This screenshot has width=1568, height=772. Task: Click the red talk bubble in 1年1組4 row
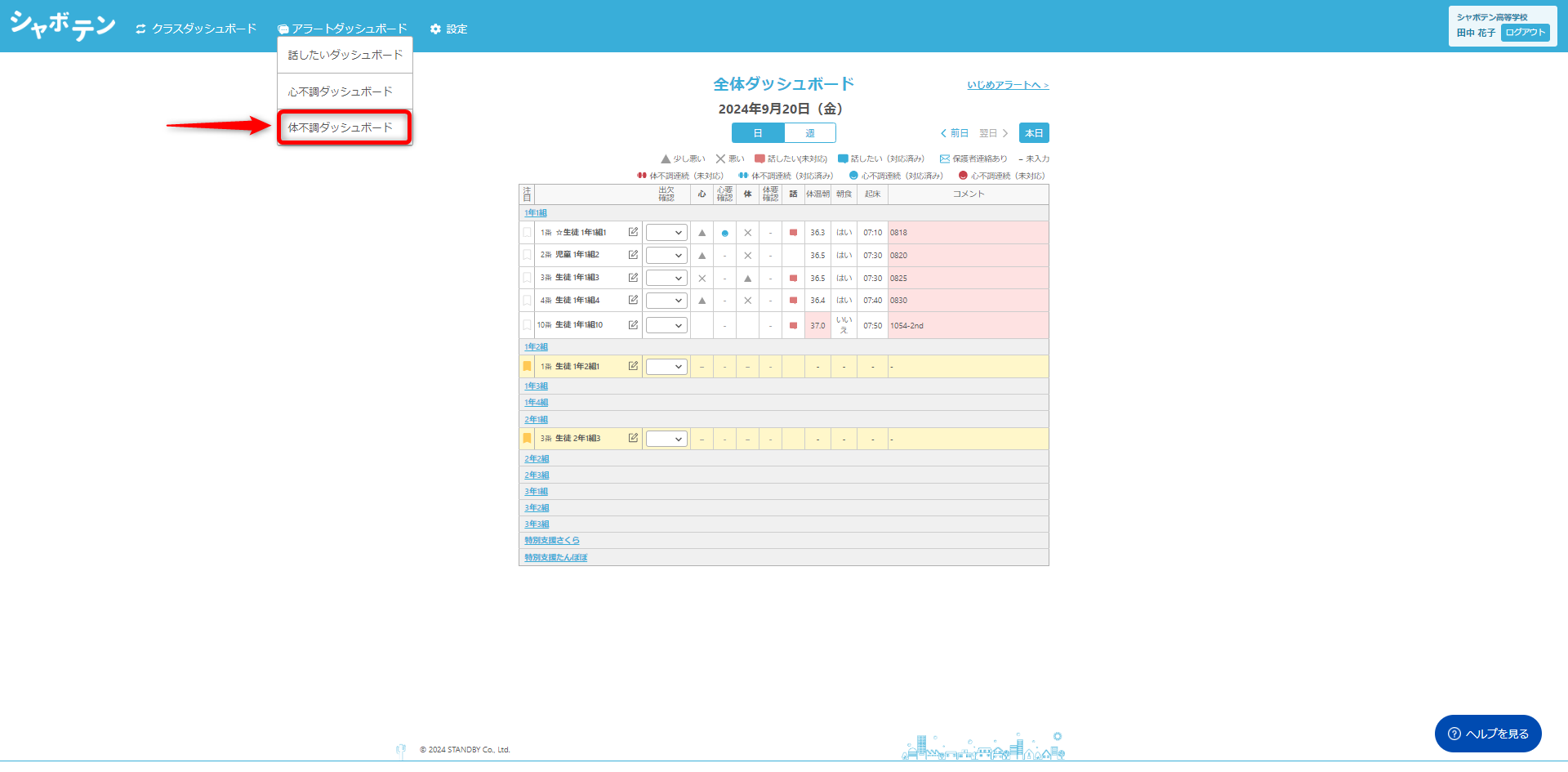(x=793, y=301)
